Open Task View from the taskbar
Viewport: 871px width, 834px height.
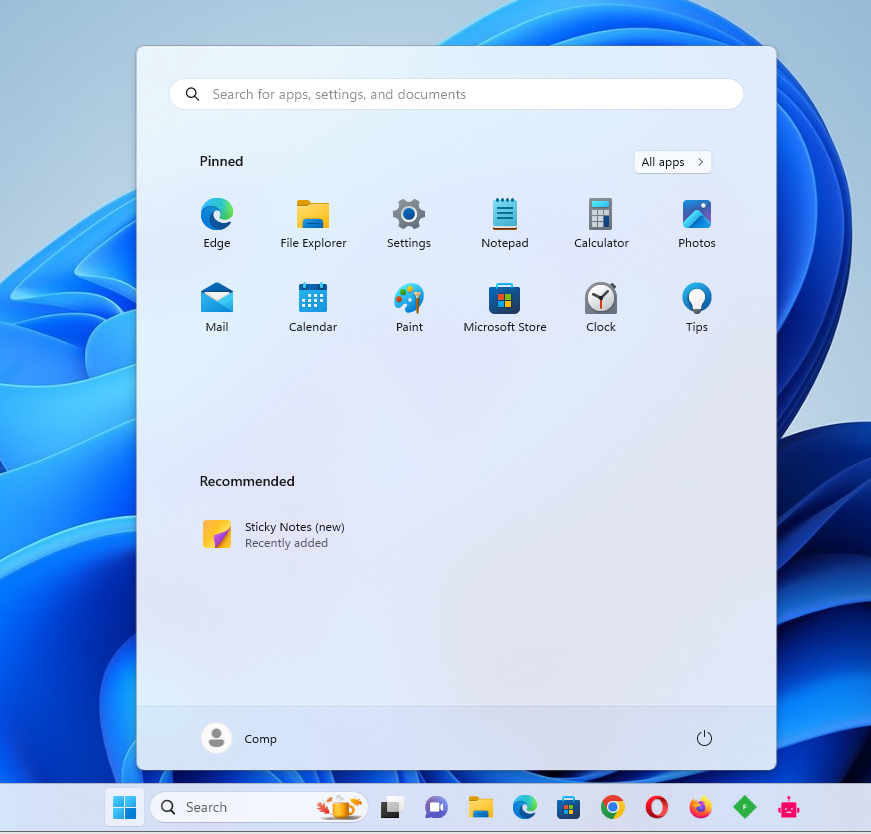pyautogui.click(x=392, y=807)
